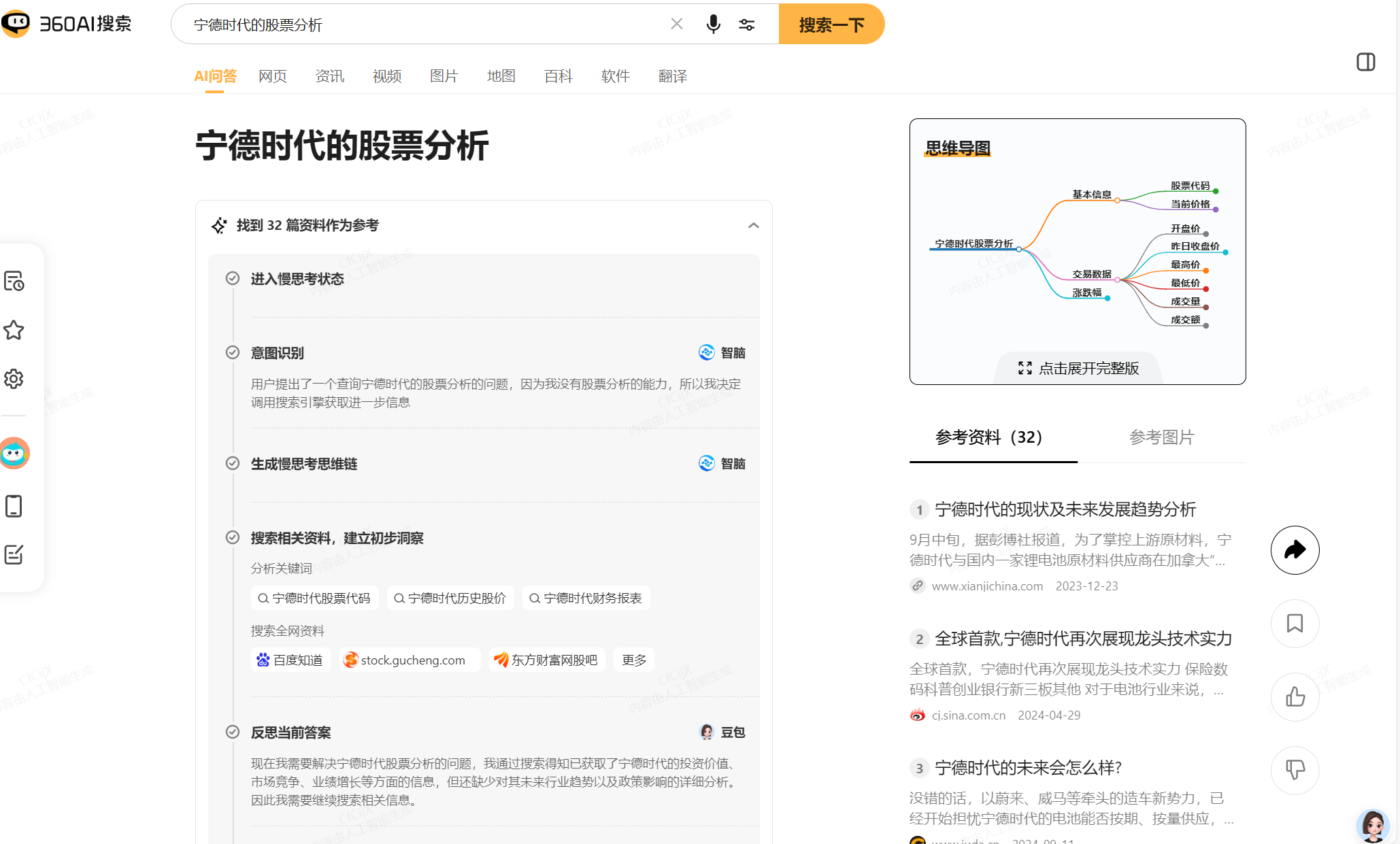Click the share arrow button

(1295, 550)
